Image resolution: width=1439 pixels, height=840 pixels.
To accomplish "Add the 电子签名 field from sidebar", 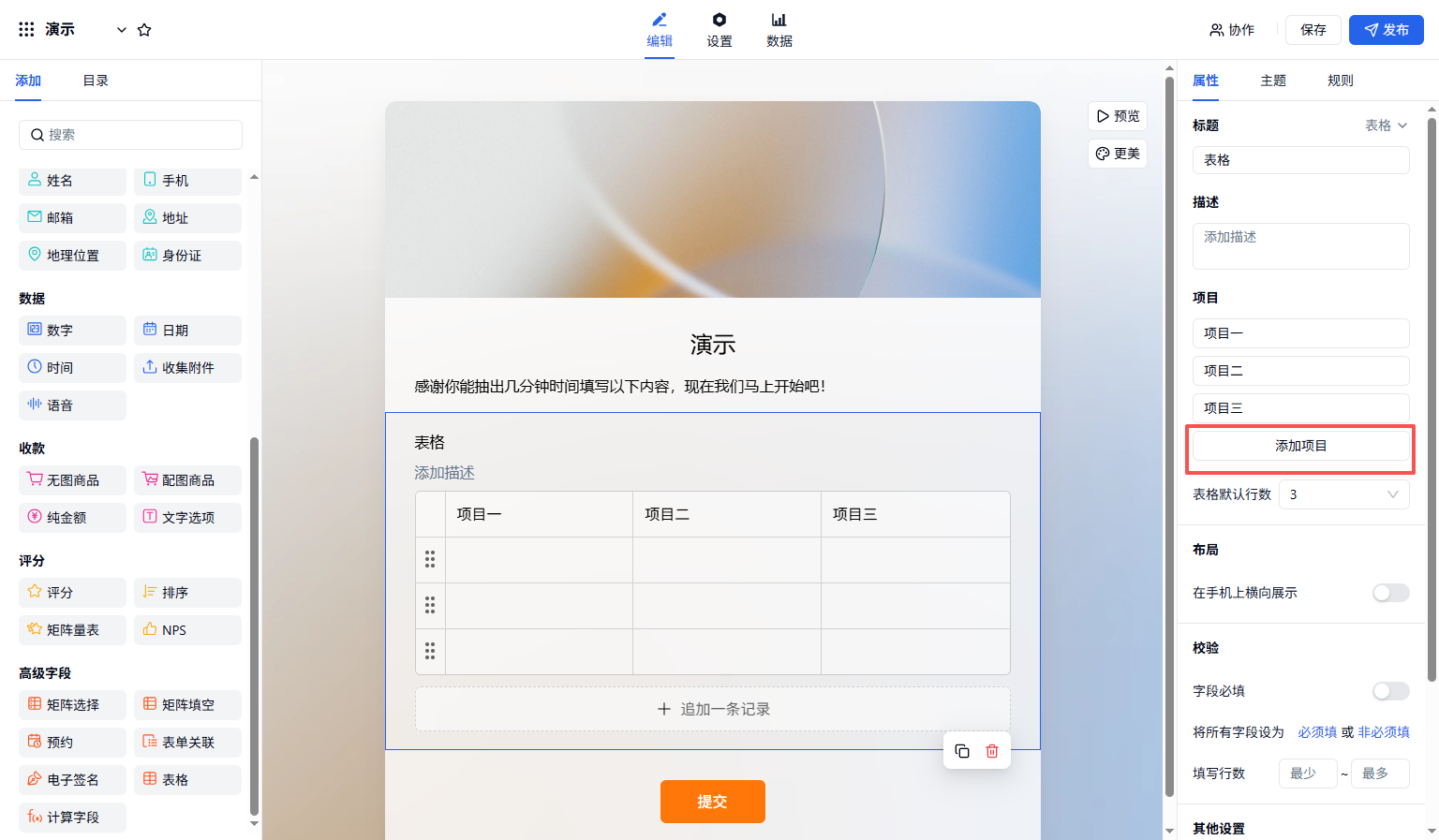I will (x=72, y=780).
